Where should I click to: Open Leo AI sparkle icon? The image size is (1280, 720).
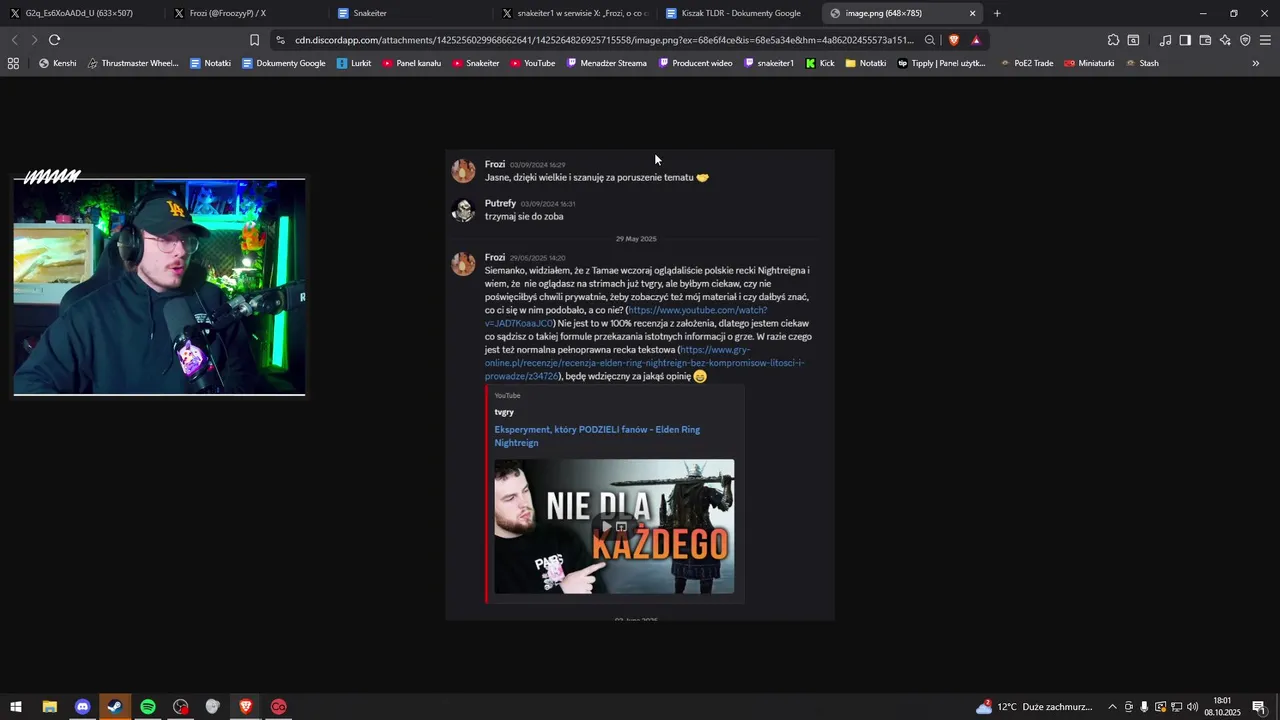1225,40
